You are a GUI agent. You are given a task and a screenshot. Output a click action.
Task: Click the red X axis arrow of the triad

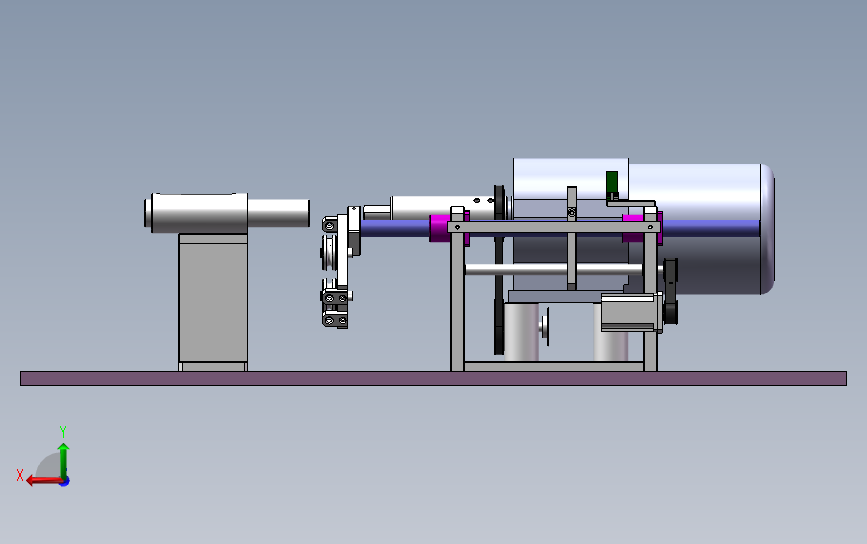tap(44, 480)
